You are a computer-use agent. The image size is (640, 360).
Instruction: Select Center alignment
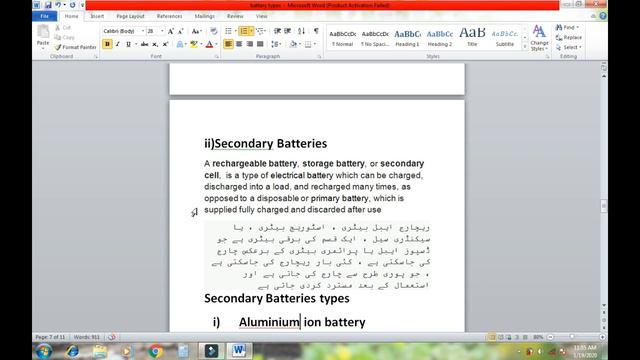(239, 44)
